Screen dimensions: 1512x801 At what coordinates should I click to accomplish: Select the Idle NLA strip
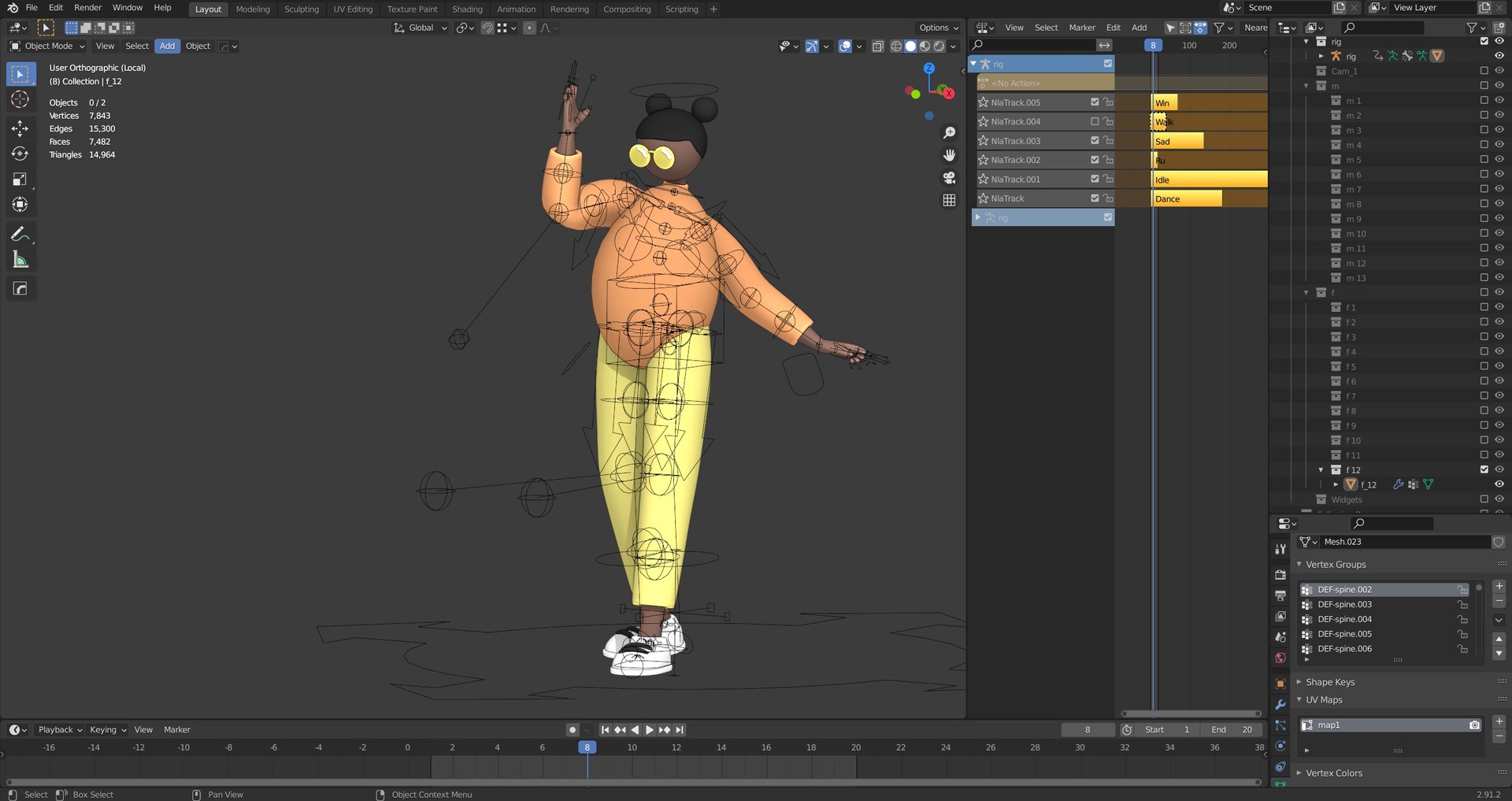(x=1210, y=180)
